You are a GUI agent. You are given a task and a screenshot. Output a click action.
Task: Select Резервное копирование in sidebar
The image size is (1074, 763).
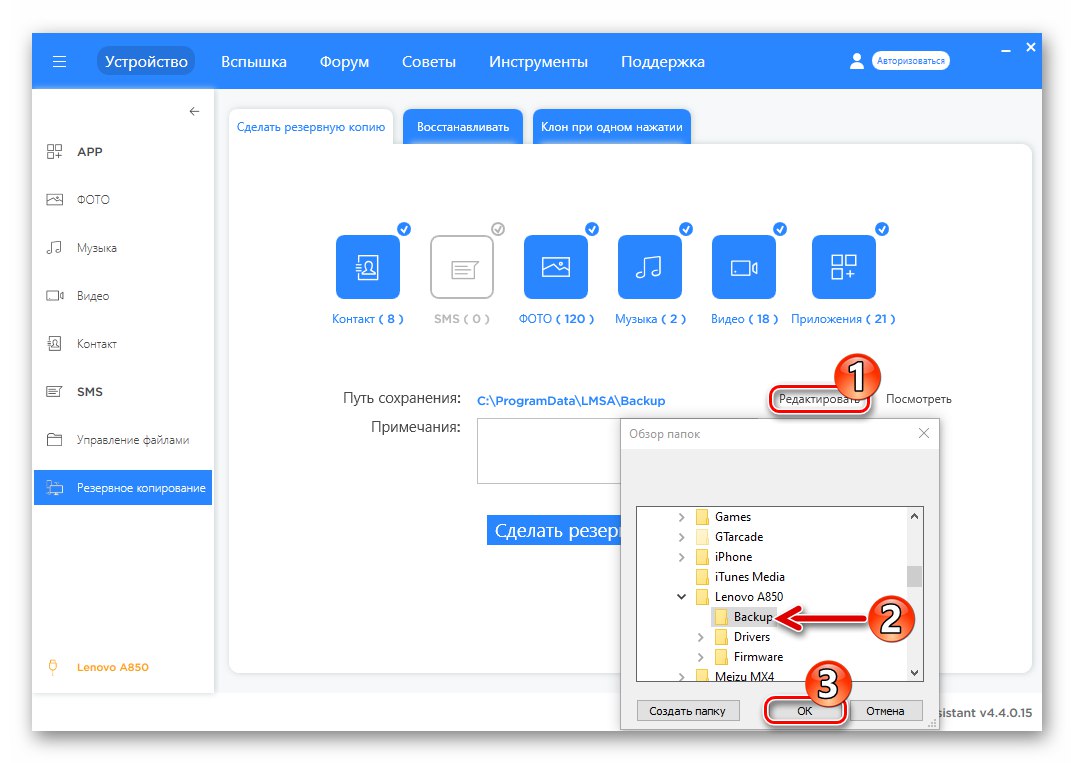pyautogui.click(x=123, y=488)
